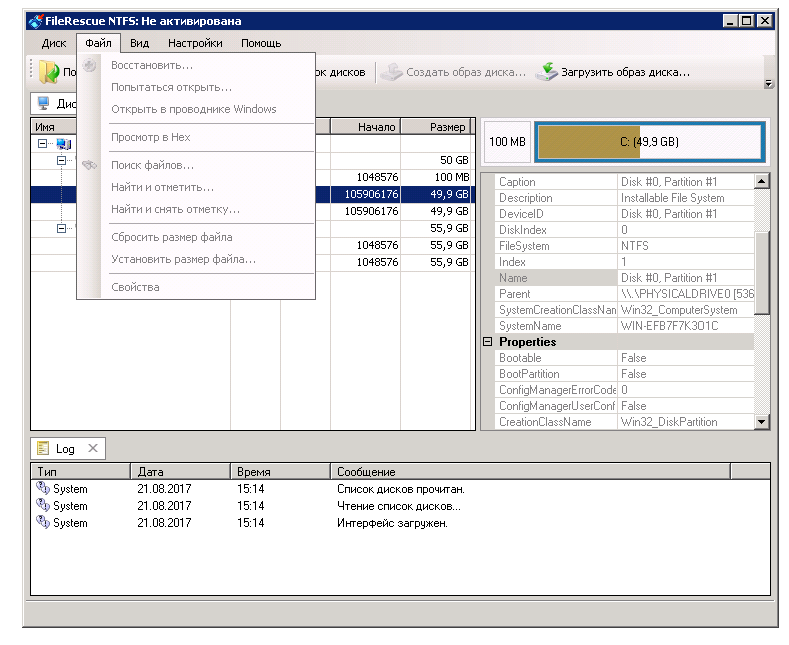Click the load disk image toolbar icon

click(x=546, y=72)
